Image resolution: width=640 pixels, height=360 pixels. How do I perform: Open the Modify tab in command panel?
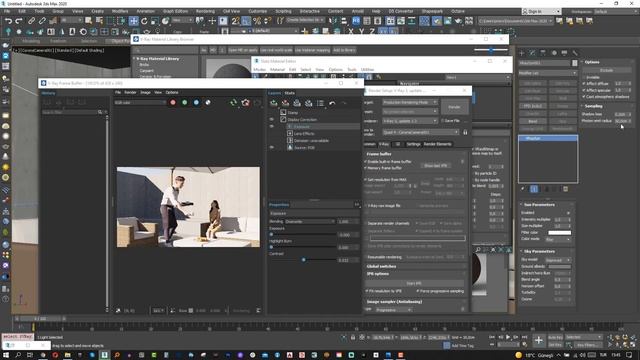pyautogui.click(x=532, y=53)
